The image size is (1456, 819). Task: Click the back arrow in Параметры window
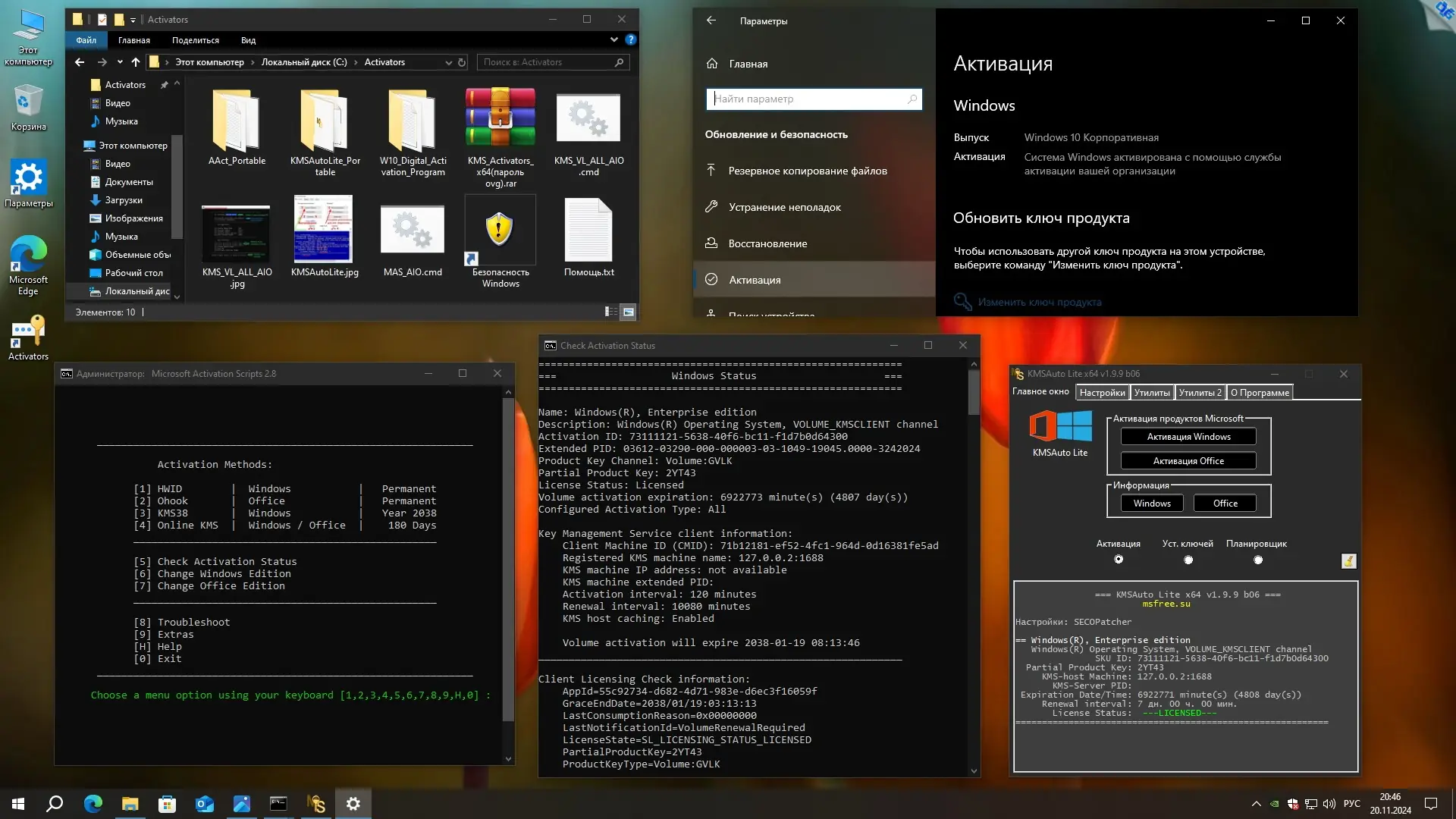tap(711, 20)
